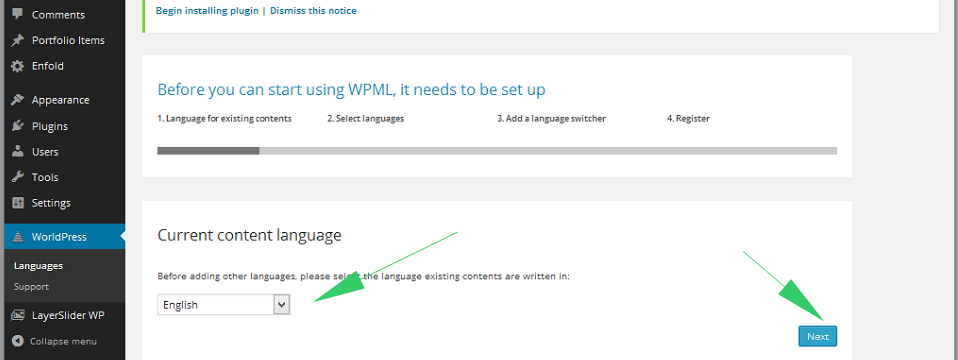Click the Plugins plug icon

(x=18, y=127)
